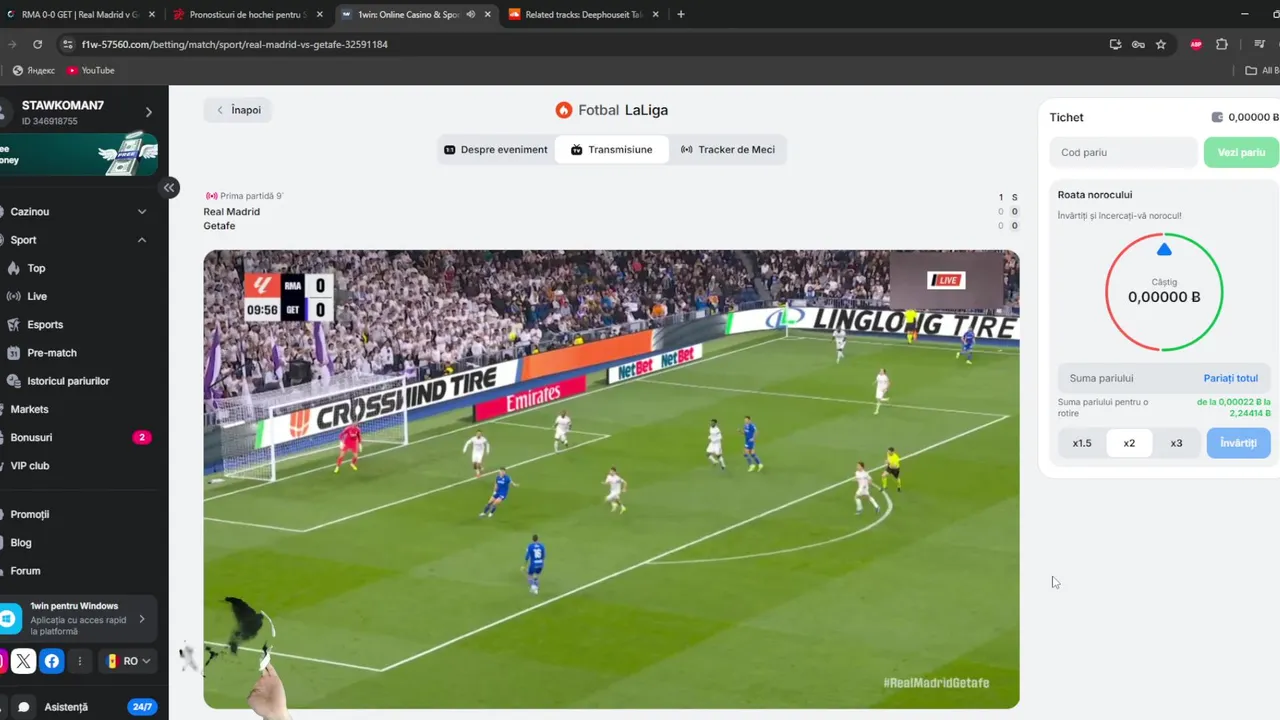Open the X (Twitter) social link

tap(24, 661)
